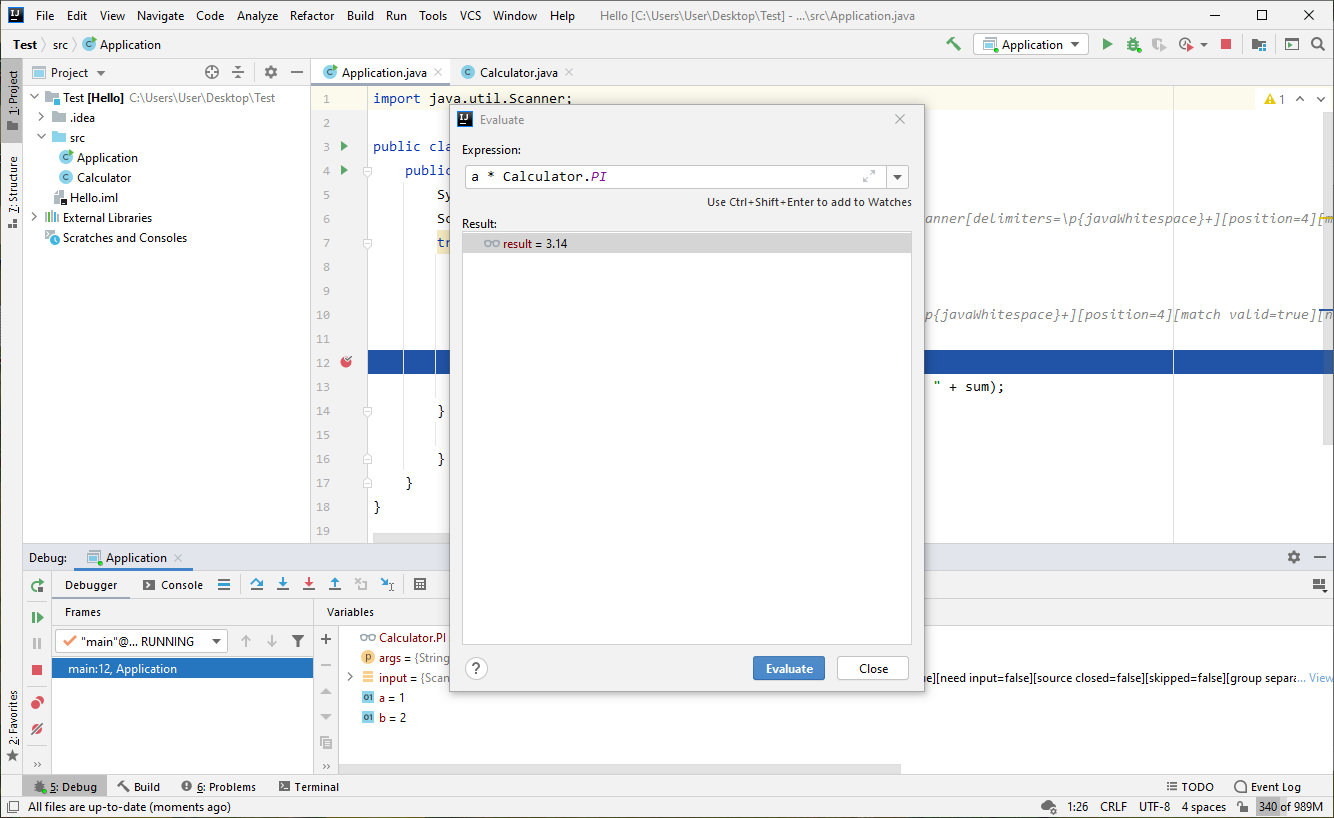Viewport: 1334px width, 818px height.
Task: Open the help for the Evaluate dialog
Action: tap(477, 669)
